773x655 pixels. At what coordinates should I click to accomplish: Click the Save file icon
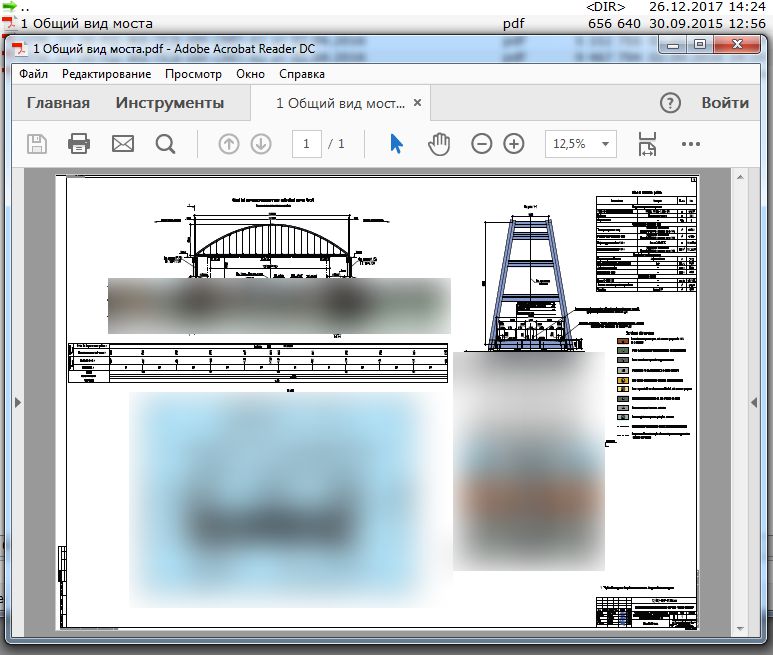coord(37,144)
